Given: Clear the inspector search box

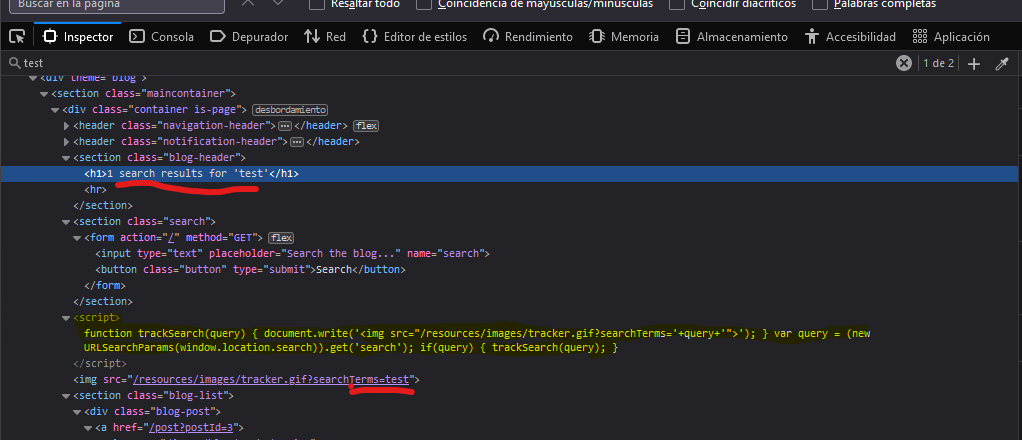Looking at the screenshot, I should click(903, 63).
